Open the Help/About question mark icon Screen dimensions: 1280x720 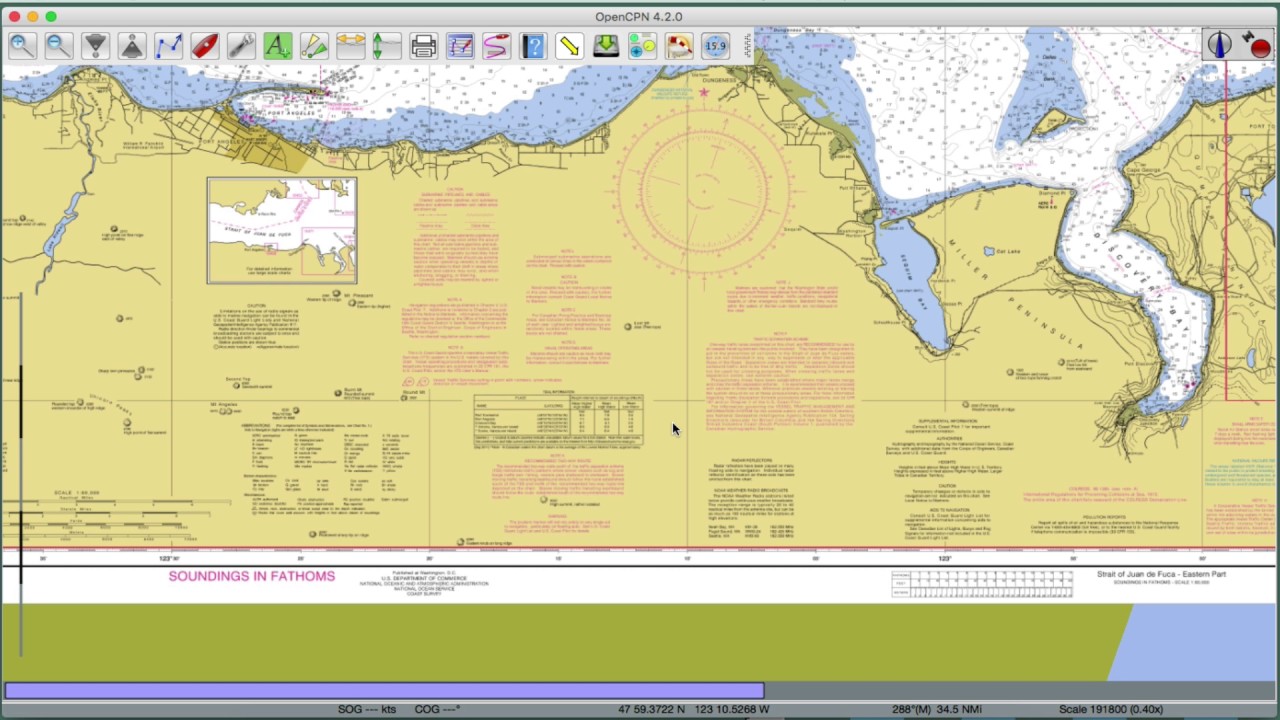533,46
